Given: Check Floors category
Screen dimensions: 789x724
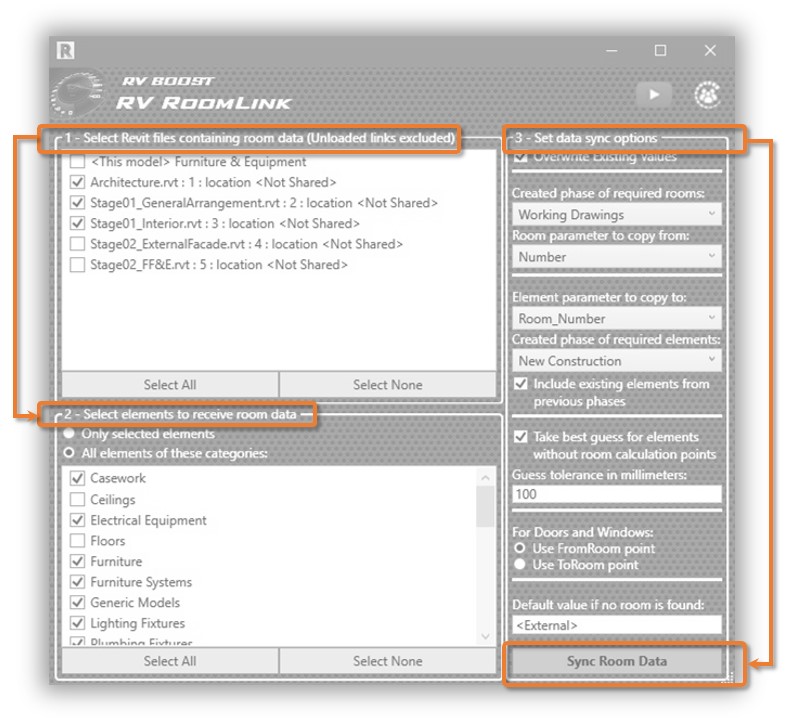Looking at the screenshot, I should click(x=77, y=541).
